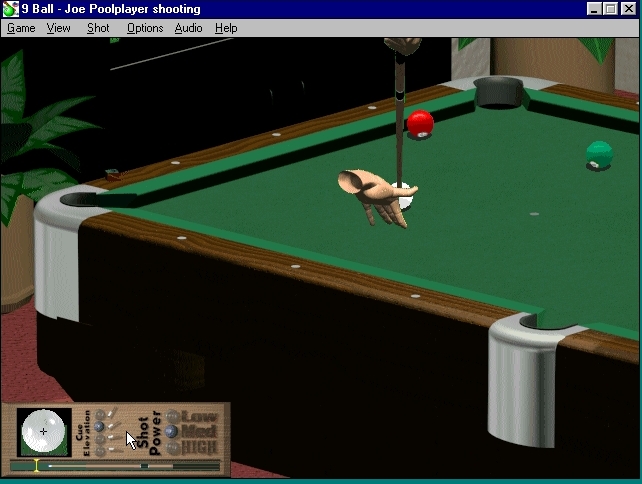Open the Shot menu
The width and height of the screenshot is (642, 484).
click(98, 28)
